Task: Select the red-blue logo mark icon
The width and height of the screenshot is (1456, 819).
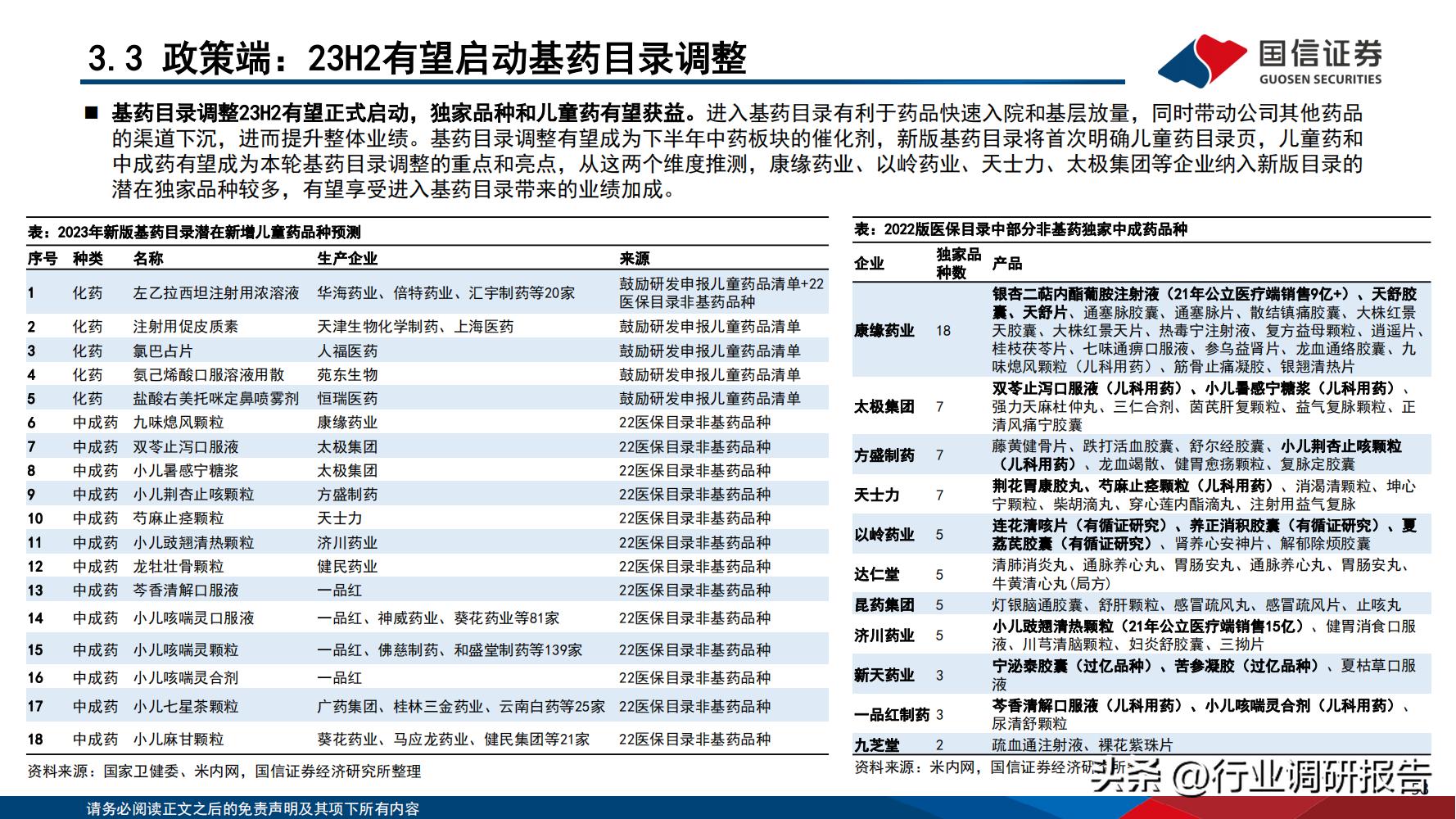Action: tap(1200, 60)
